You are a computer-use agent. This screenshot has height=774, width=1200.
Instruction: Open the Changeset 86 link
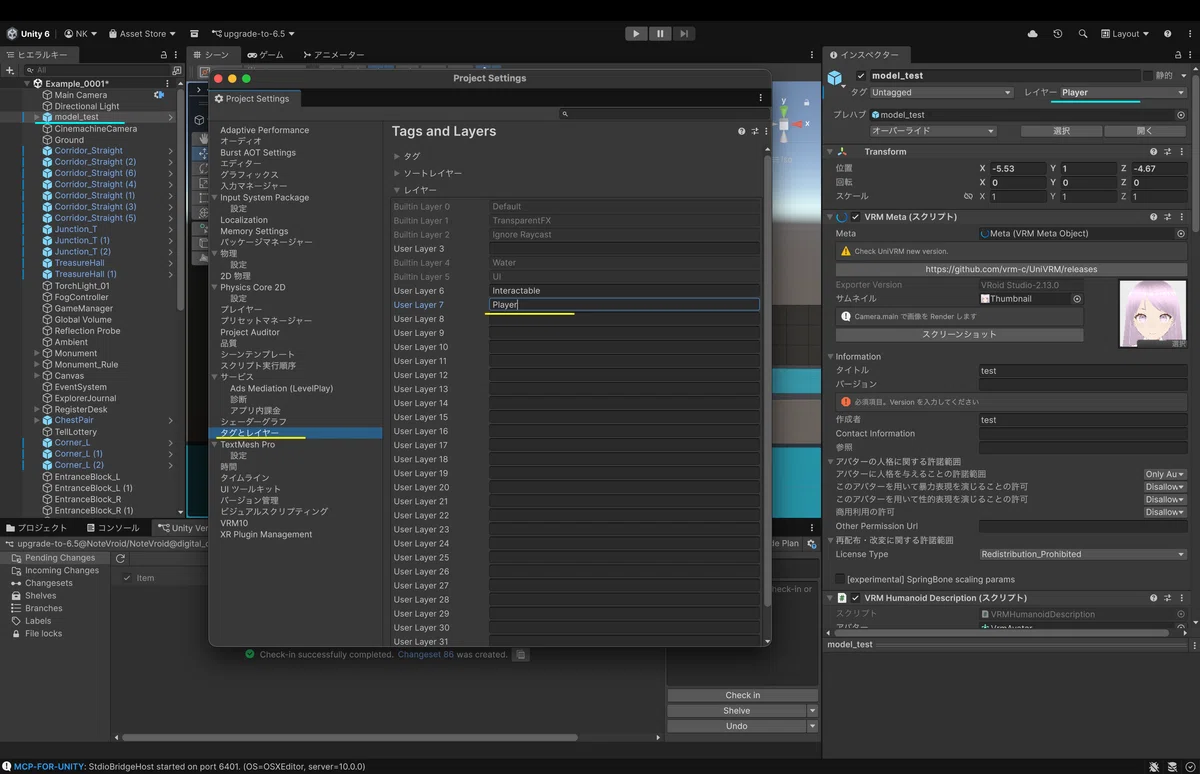(426, 655)
